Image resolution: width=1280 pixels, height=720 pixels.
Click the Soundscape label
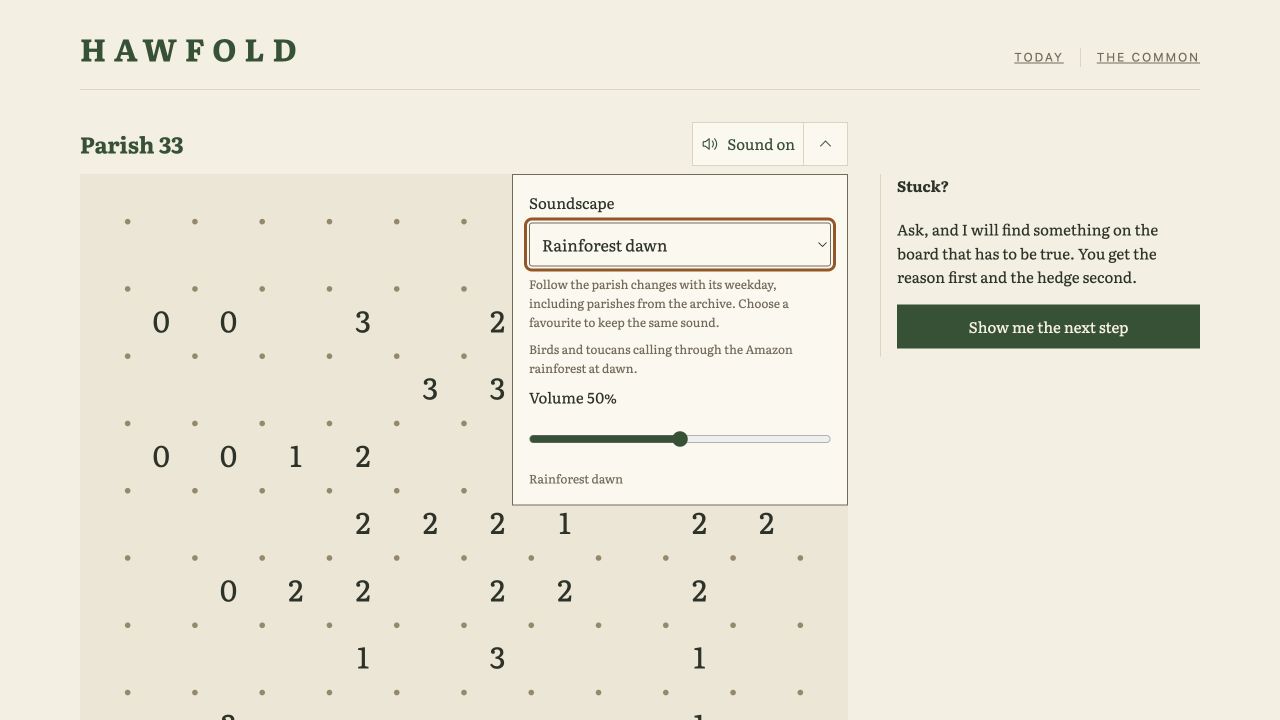click(x=572, y=203)
